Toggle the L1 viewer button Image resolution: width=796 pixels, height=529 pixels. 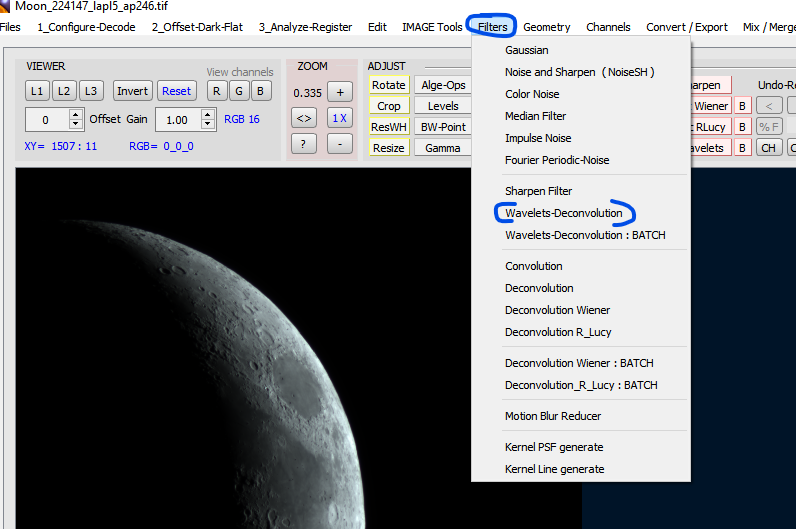click(37, 91)
